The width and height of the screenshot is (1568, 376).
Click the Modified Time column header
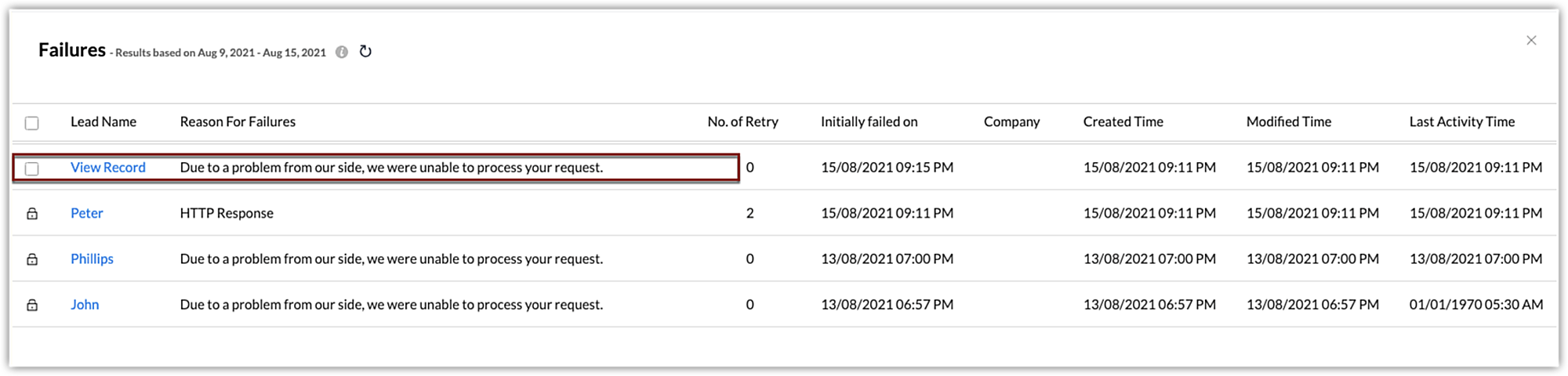[1288, 121]
